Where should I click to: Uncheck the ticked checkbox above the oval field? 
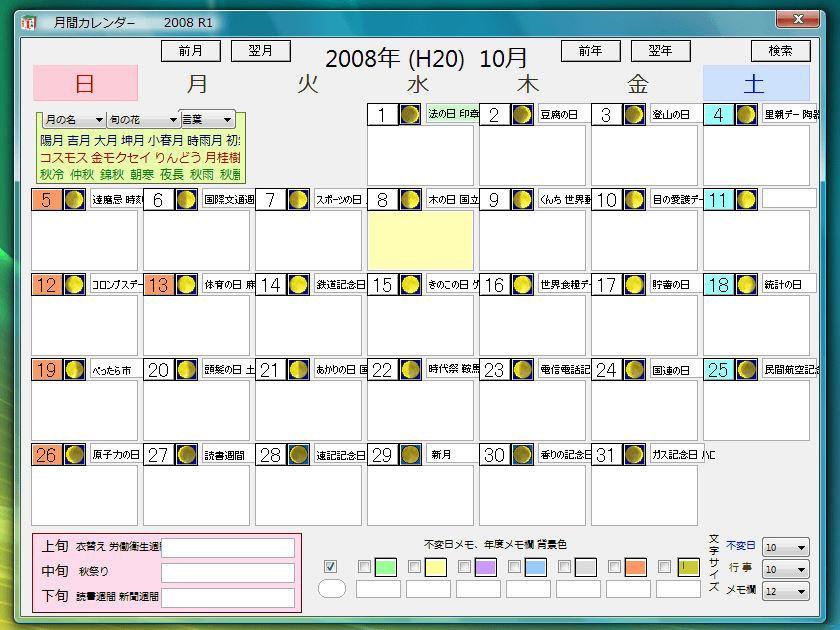click(x=331, y=566)
